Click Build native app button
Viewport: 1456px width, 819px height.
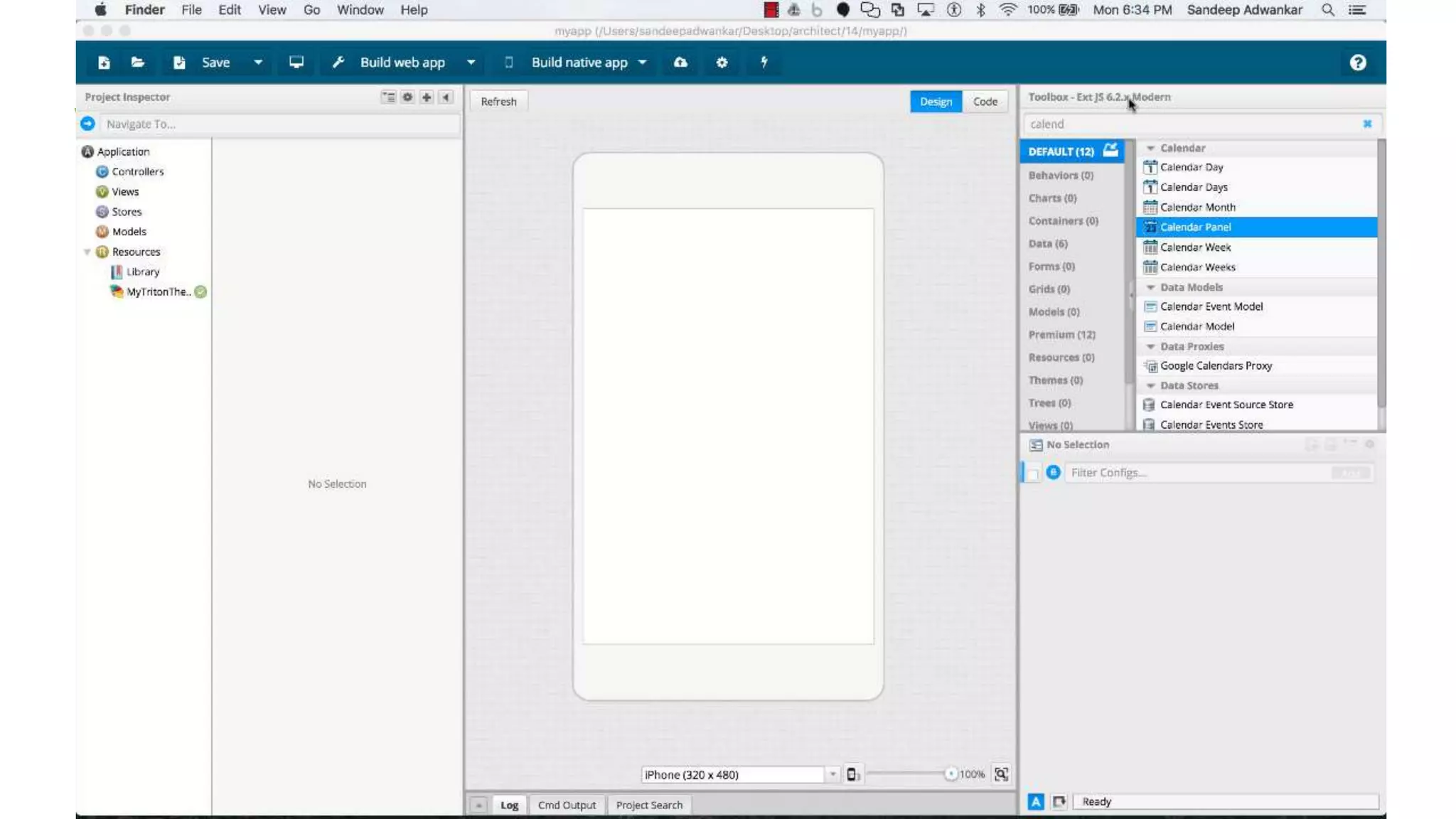pyautogui.click(x=567, y=63)
